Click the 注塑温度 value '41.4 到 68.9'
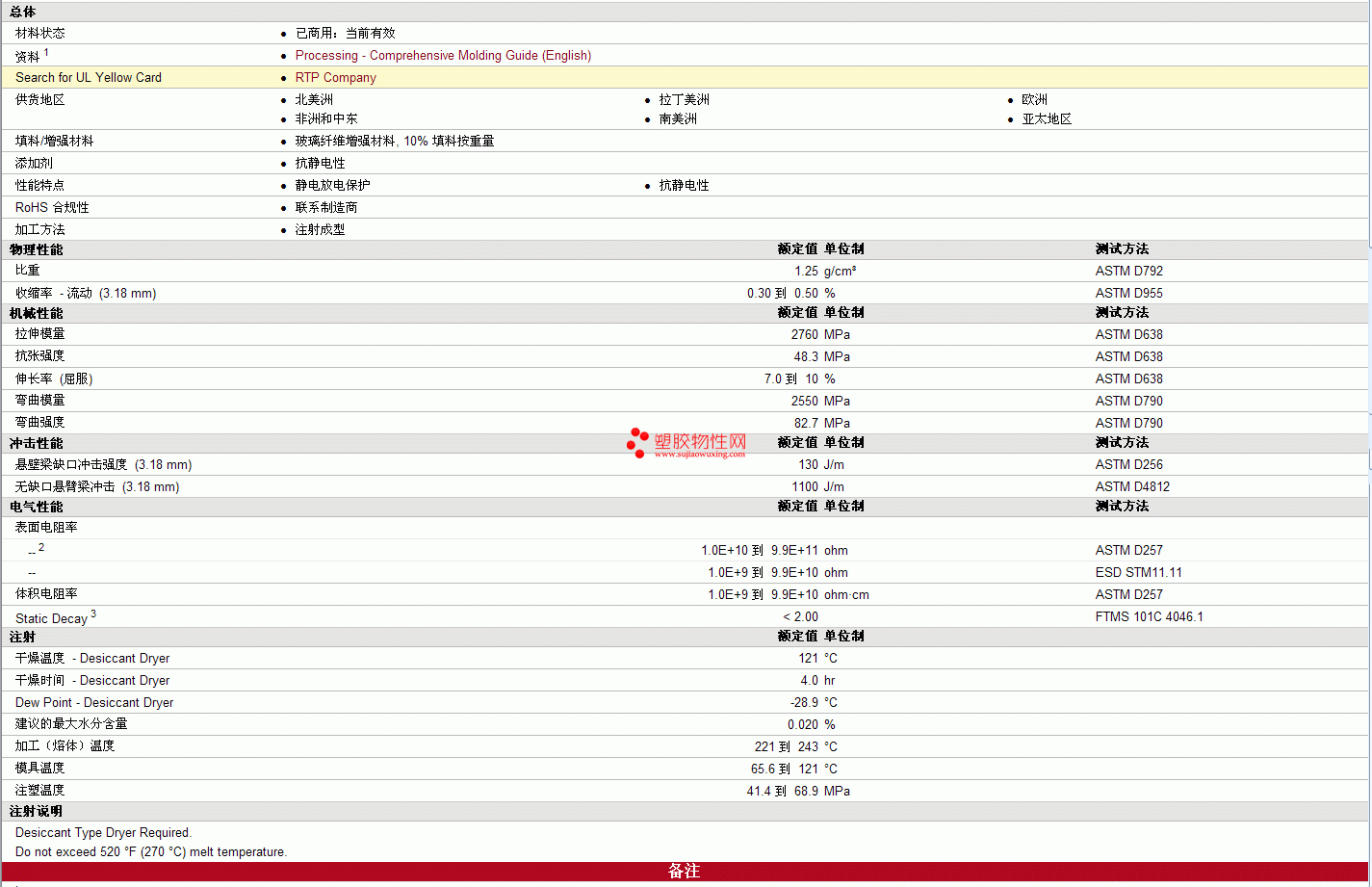This screenshot has height=887, width=1372. tap(783, 792)
